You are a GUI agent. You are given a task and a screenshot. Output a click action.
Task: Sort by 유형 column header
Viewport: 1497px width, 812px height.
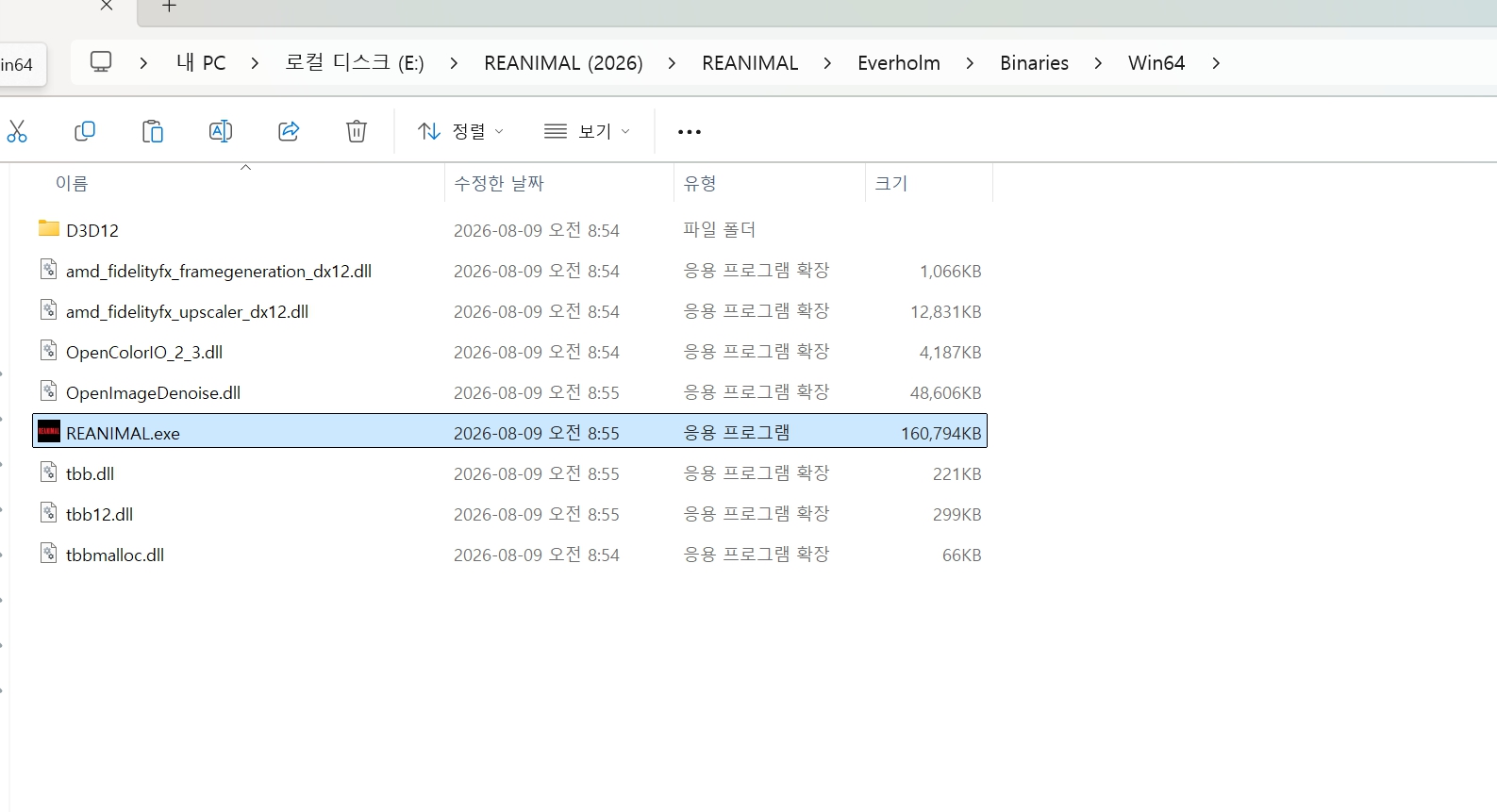(x=700, y=183)
